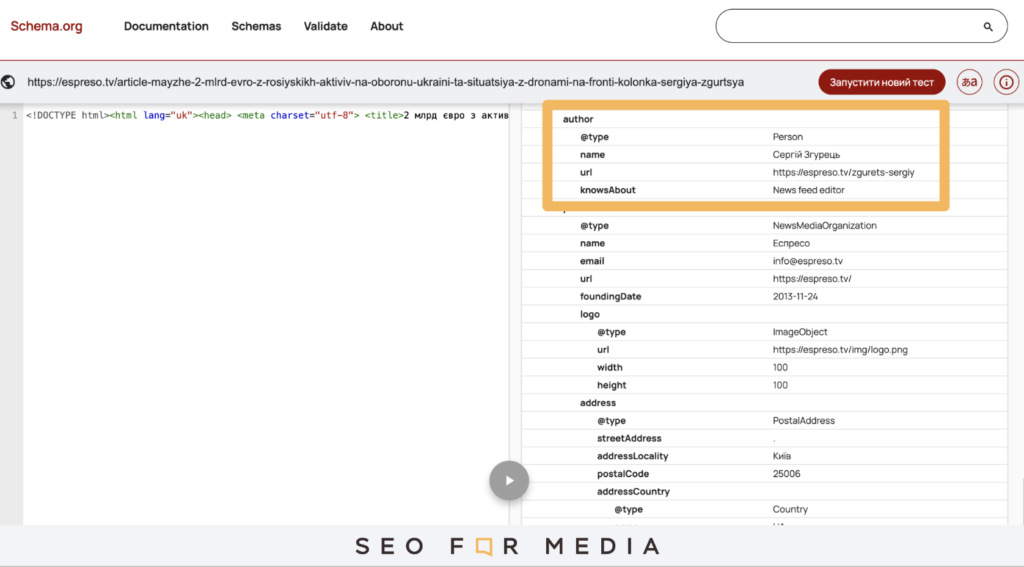This screenshot has width=1024, height=567.
Task: Click the logo.png URL value
Action: click(840, 349)
